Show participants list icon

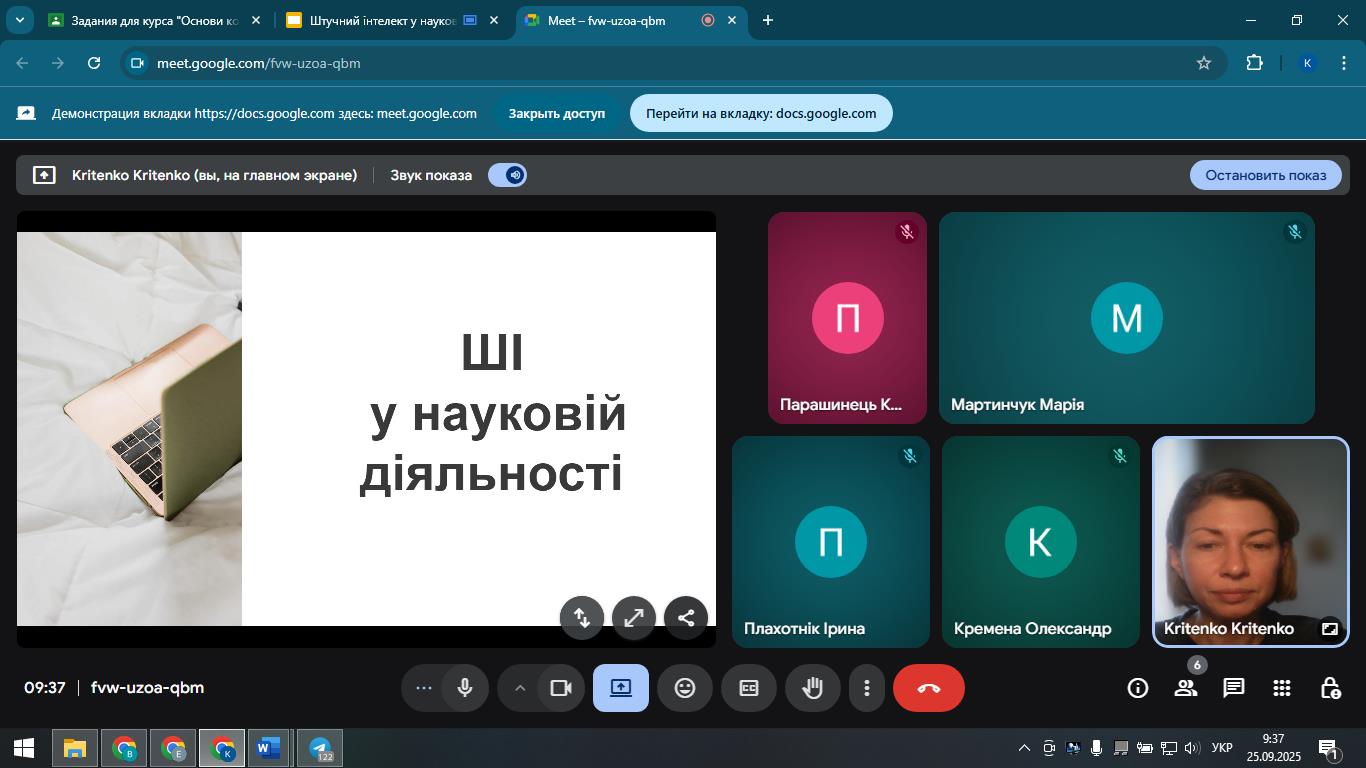[1185, 688]
